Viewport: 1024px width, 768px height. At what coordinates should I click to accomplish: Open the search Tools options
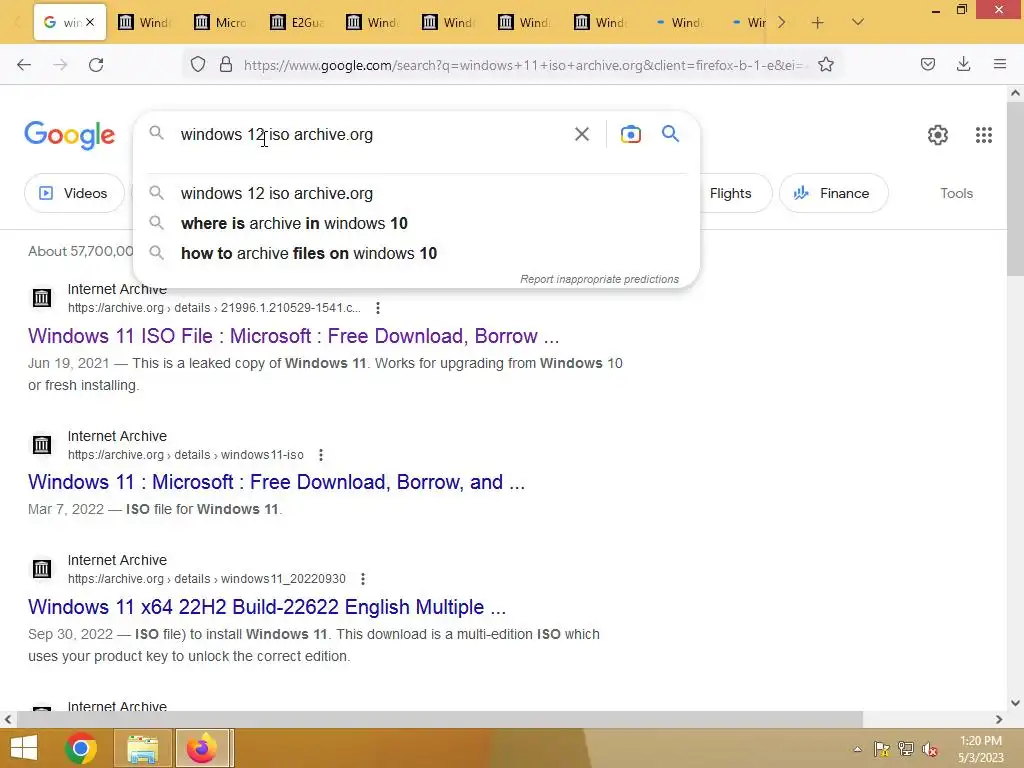click(956, 193)
